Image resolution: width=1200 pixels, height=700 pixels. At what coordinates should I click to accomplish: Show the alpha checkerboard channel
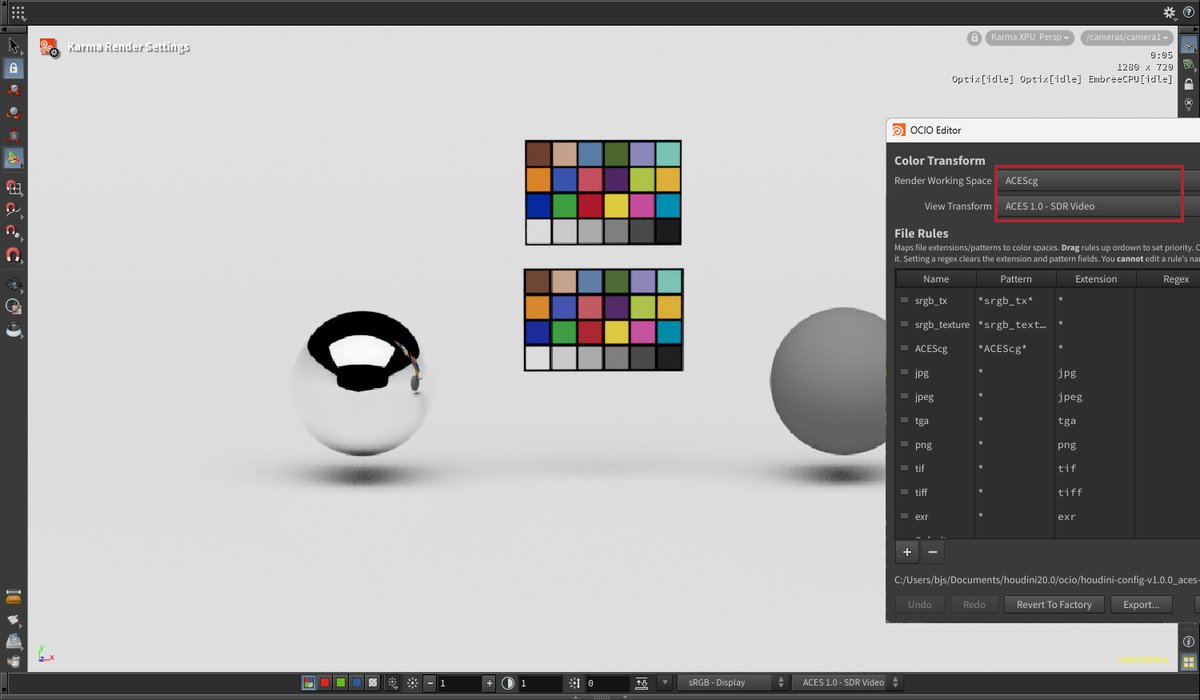[x=373, y=683]
